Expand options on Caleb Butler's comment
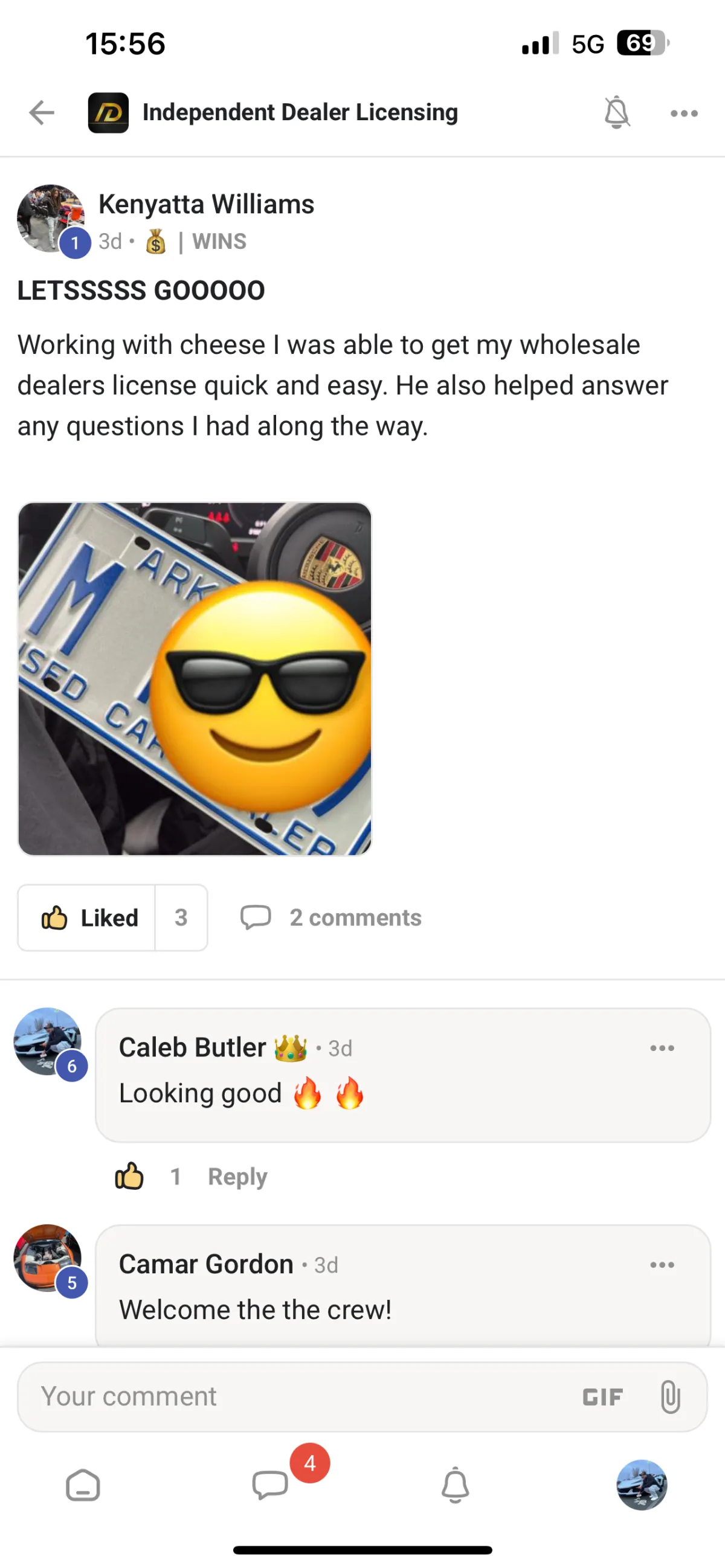 point(662,1048)
